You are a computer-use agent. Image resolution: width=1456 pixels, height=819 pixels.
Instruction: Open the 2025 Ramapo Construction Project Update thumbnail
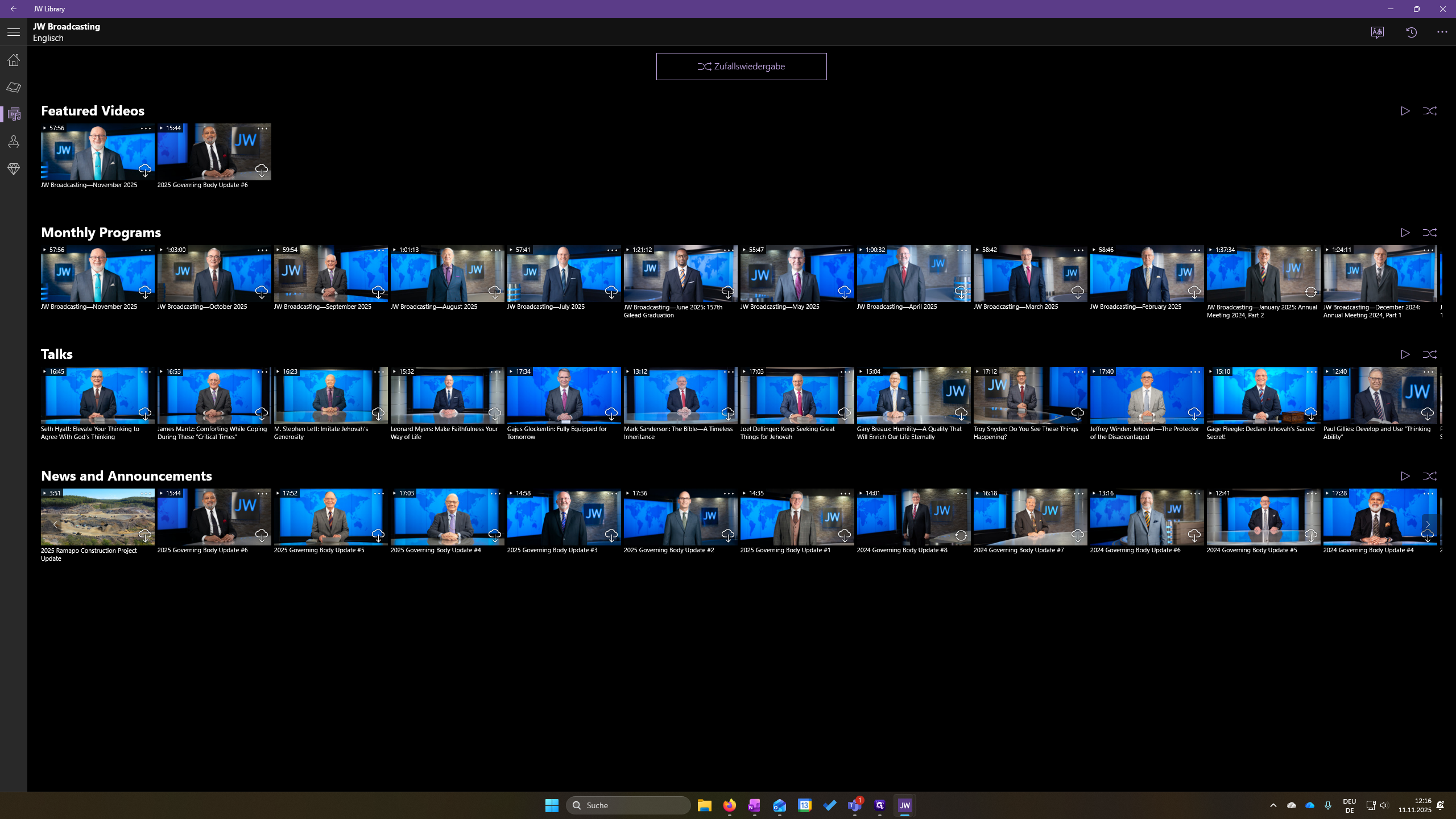[x=98, y=517]
